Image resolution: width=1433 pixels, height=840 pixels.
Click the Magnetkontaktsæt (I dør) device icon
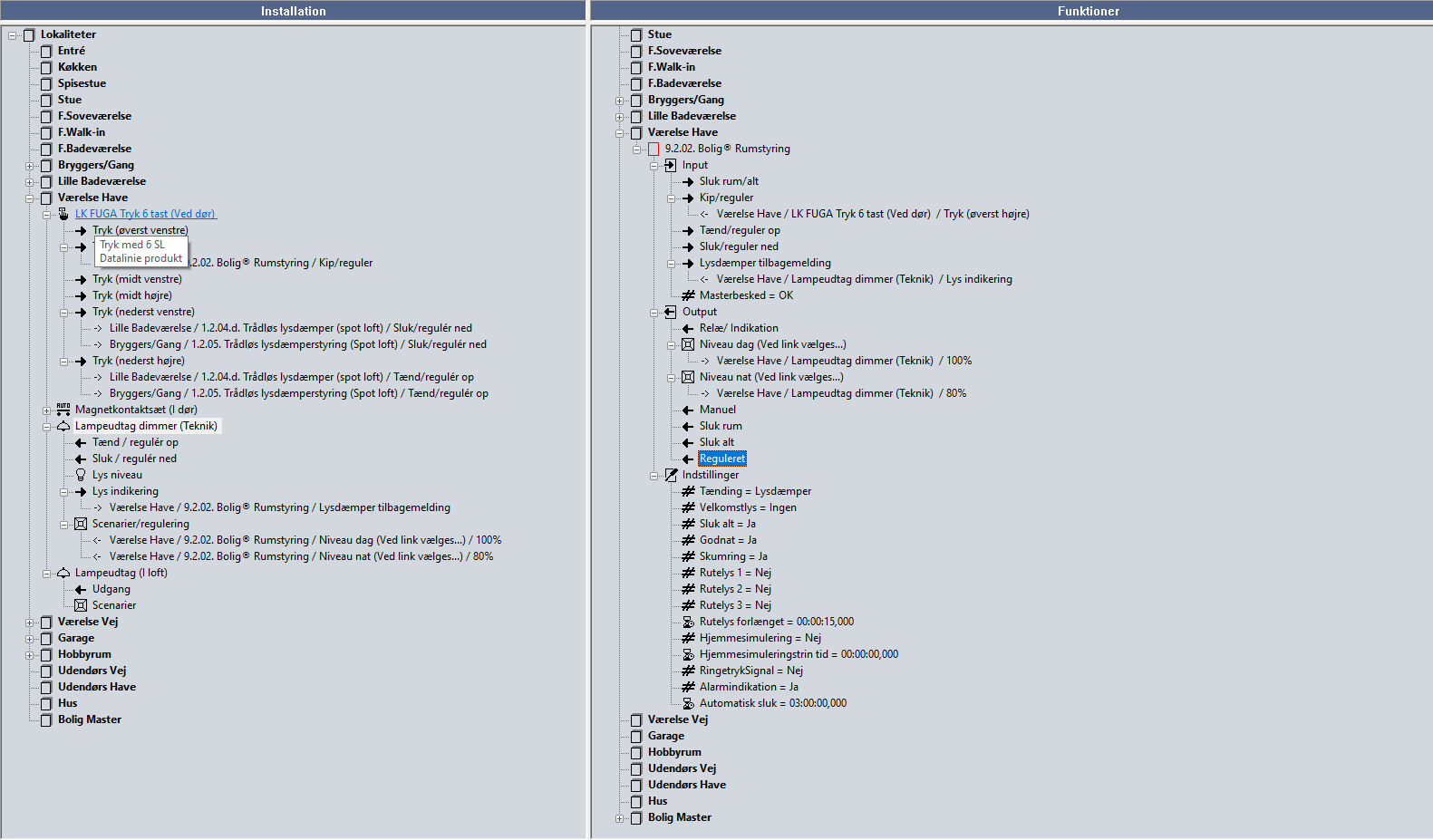[63, 410]
